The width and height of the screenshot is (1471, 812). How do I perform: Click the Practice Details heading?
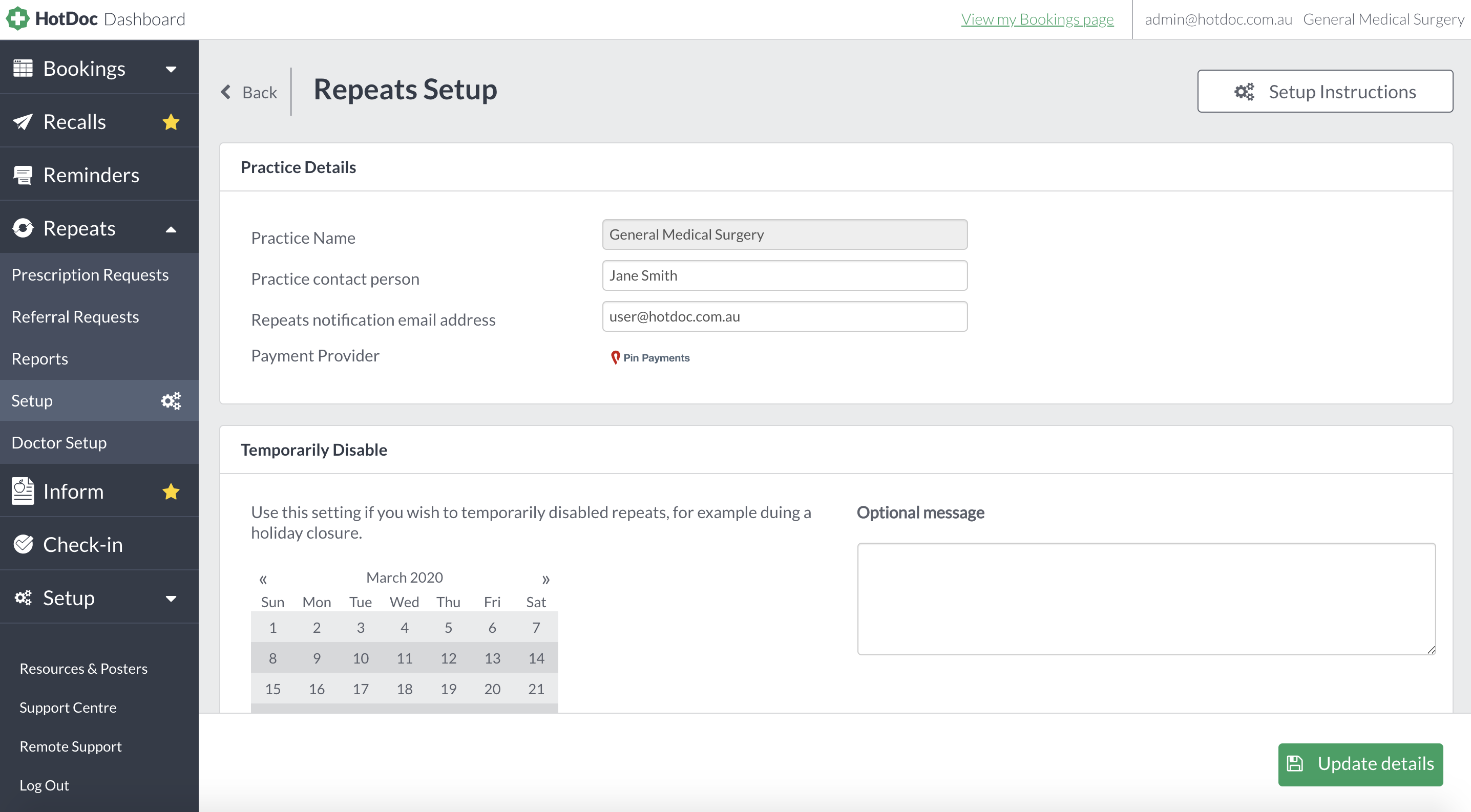click(298, 167)
